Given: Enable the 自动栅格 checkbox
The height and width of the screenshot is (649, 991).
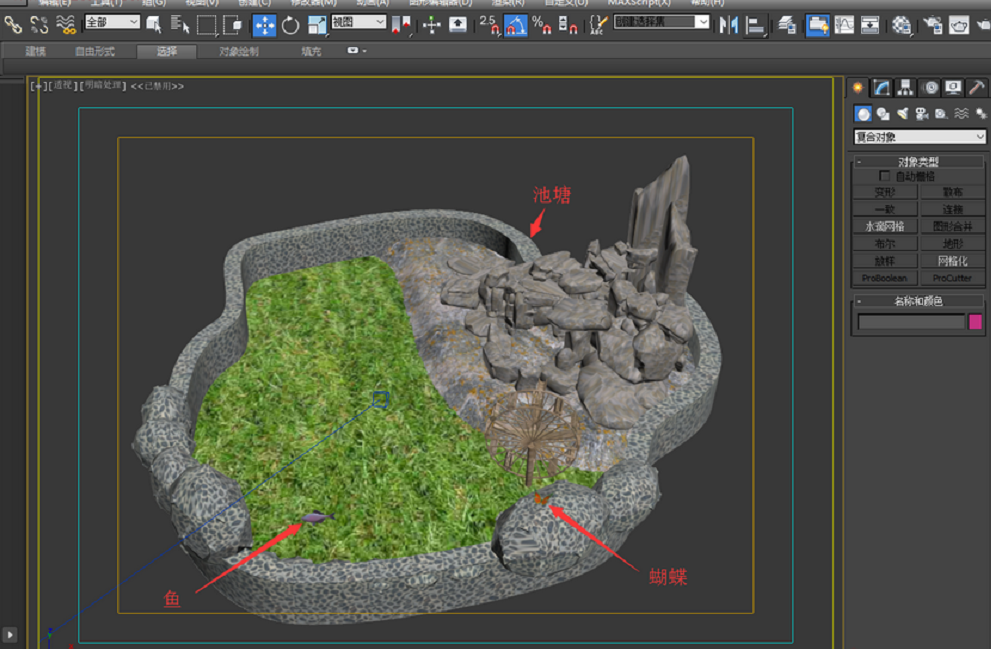Looking at the screenshot, I should pyautogui.click(x=884, y=176).
